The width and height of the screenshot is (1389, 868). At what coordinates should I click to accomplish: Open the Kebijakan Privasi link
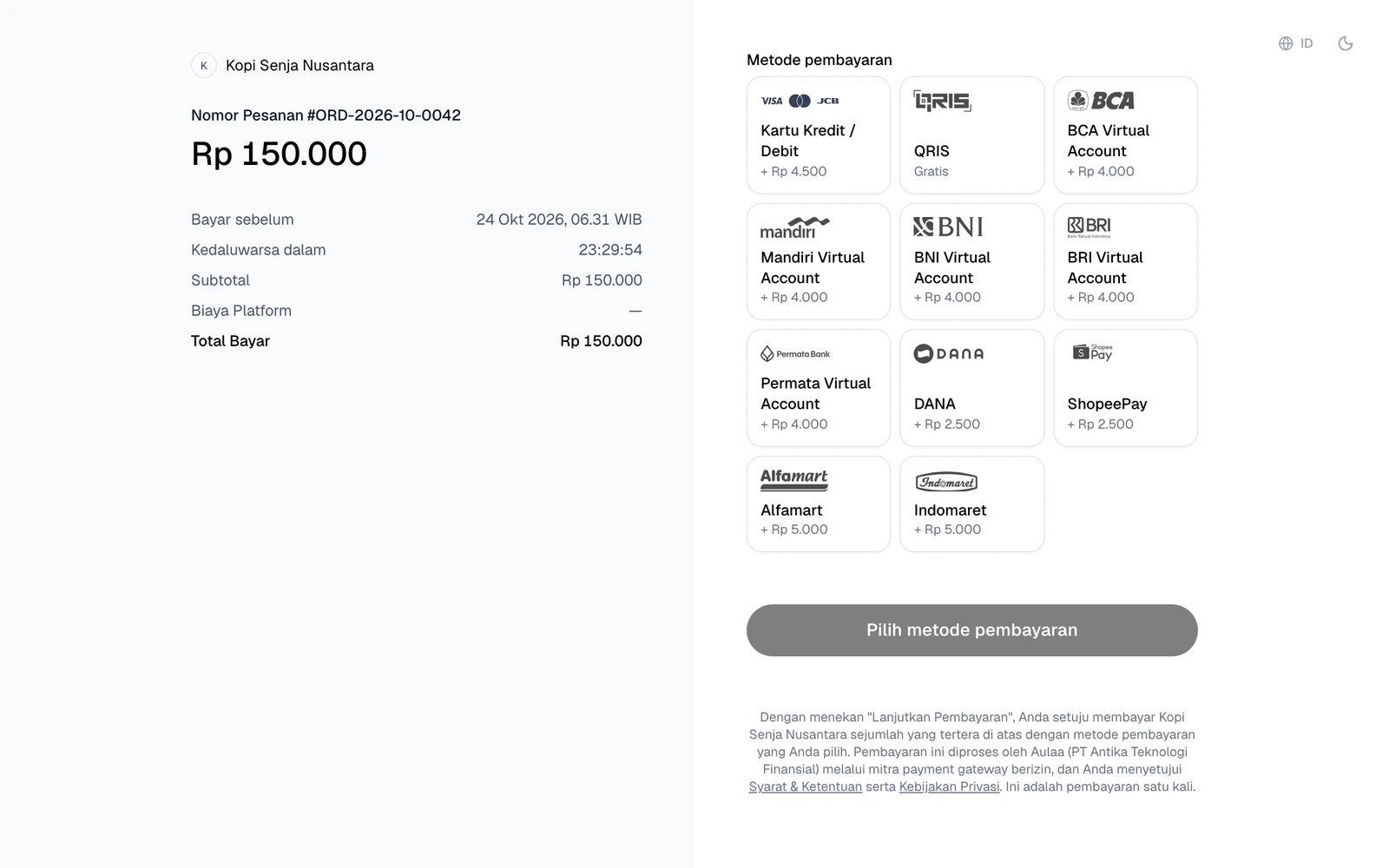tap(950, 786)
